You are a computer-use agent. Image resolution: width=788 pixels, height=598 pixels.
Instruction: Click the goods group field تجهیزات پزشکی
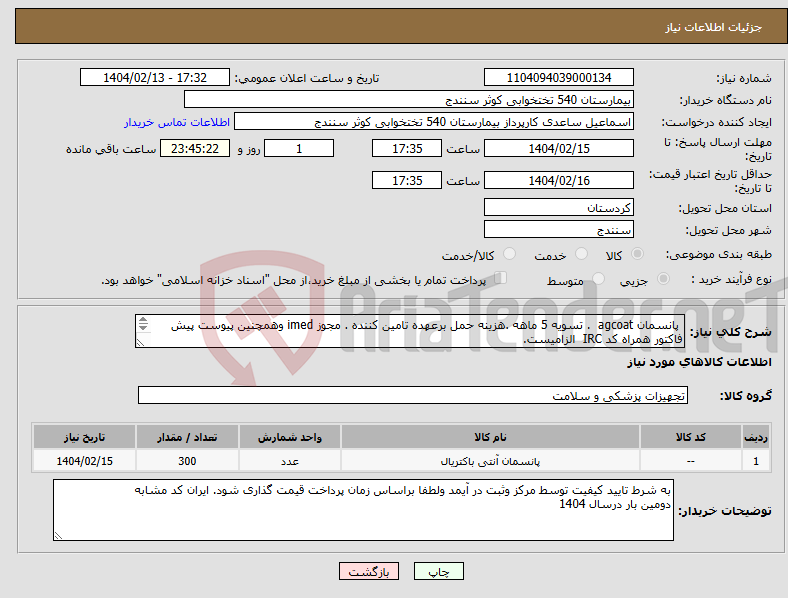(x=413, y=395)
